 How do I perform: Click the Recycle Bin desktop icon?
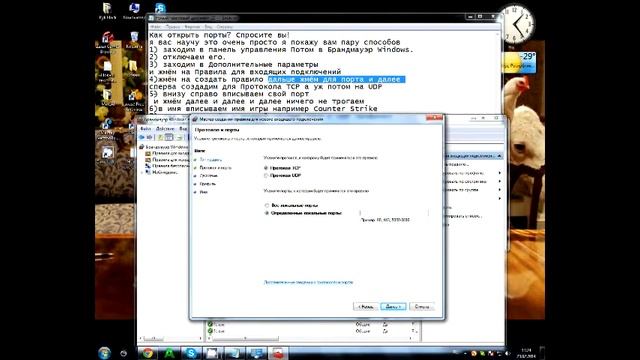(134, 40)
